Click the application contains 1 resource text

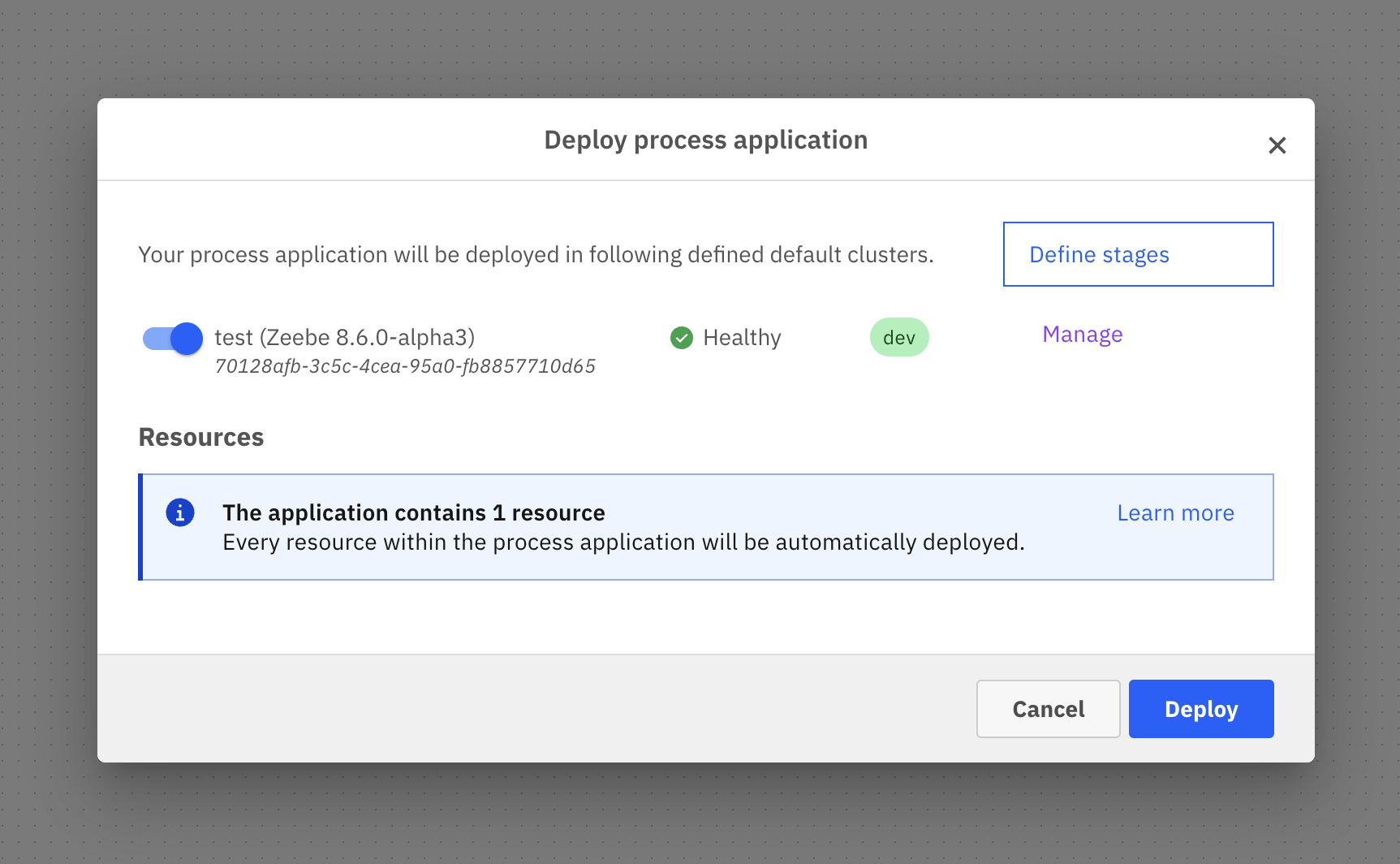(414, 512)
